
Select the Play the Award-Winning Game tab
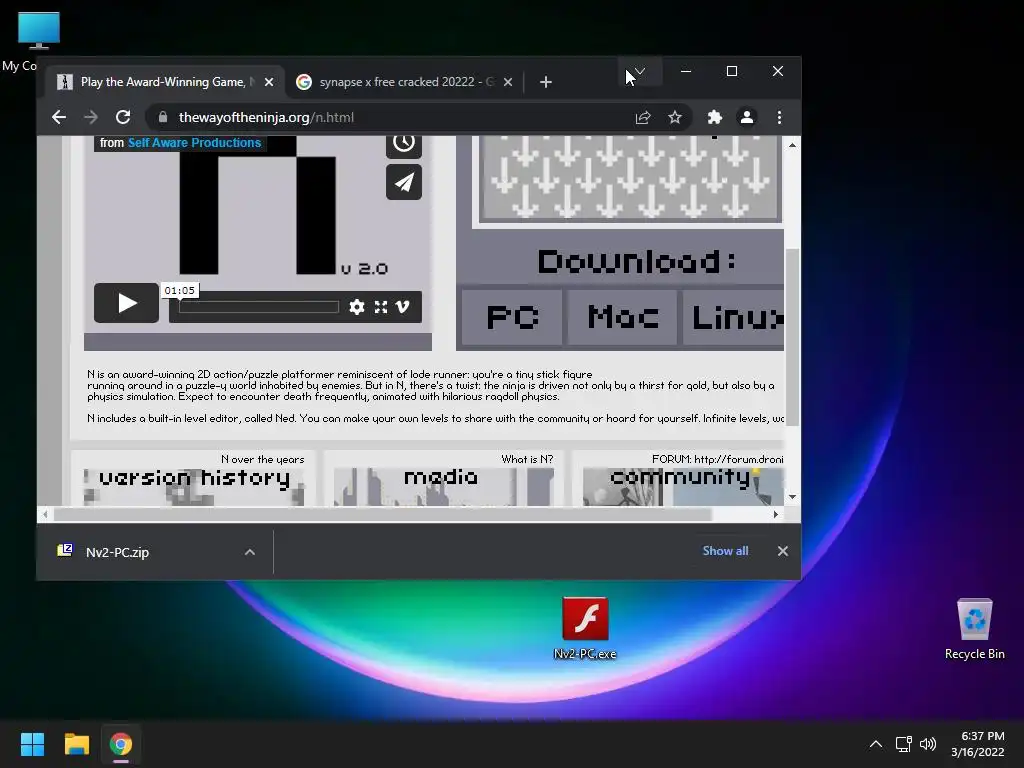tap(163, 82)
